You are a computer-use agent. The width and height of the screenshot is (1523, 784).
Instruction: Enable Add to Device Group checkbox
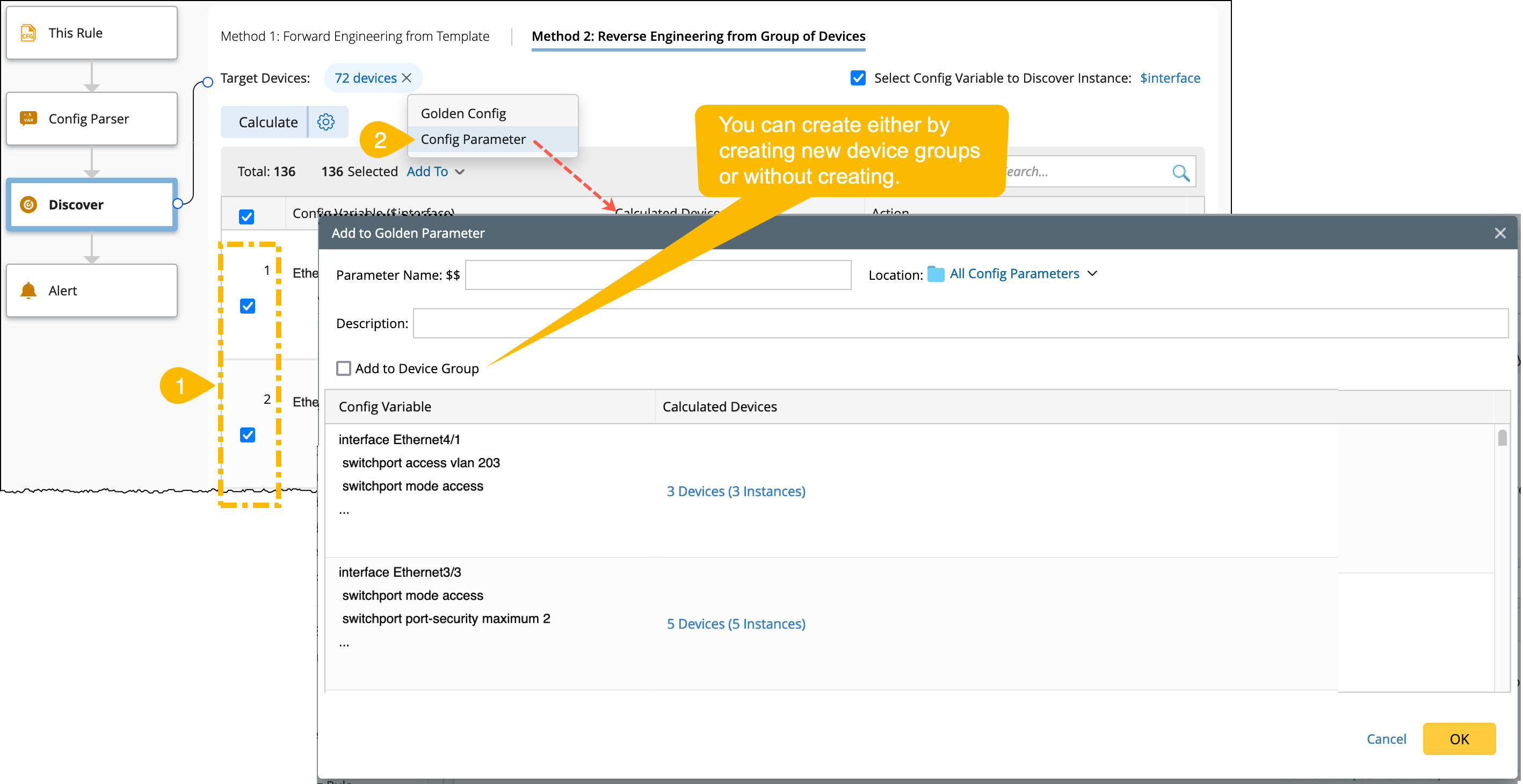tap(344, 368)
